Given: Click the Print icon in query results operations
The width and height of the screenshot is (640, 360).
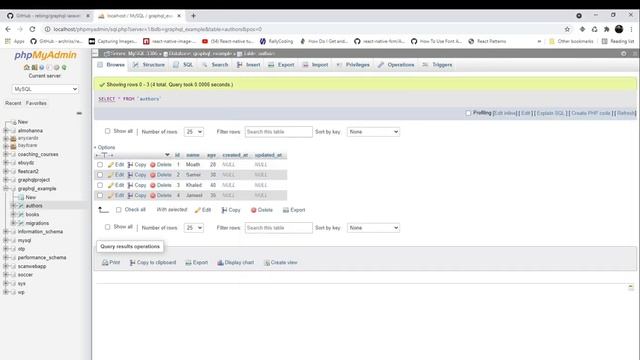Looking at the screenshot, I should pyautogui.click(x=105, y=262).
